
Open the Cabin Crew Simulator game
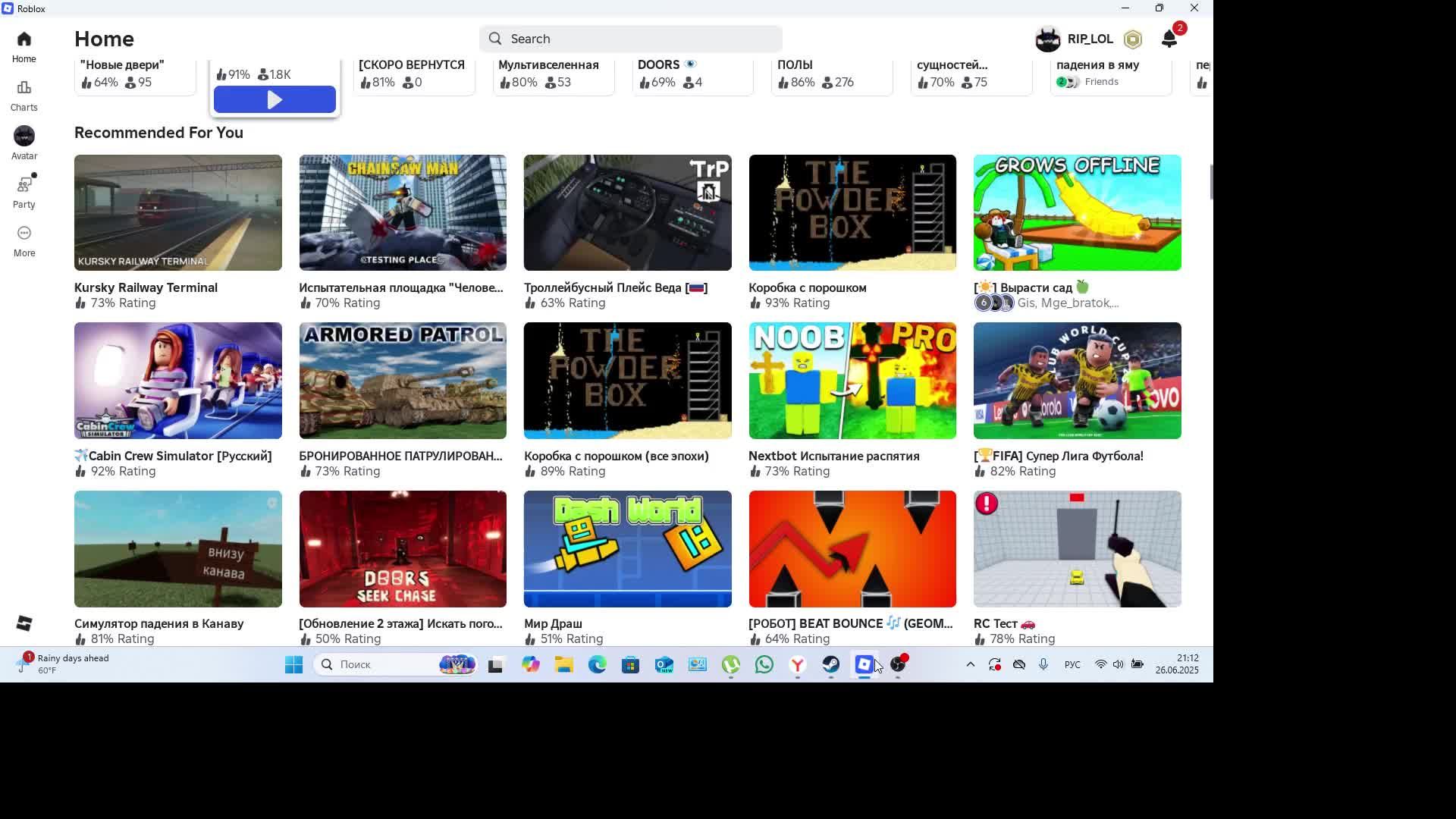click(x=177, y=381)
